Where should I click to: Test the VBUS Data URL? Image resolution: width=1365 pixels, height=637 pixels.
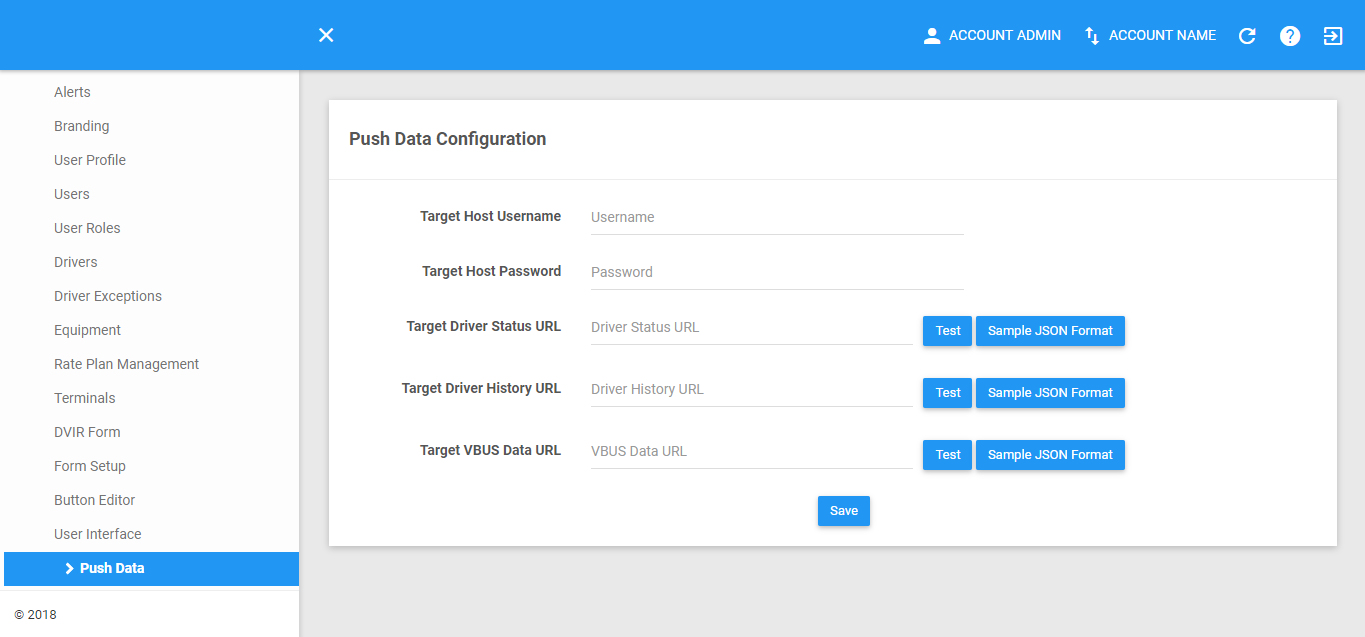948,455
